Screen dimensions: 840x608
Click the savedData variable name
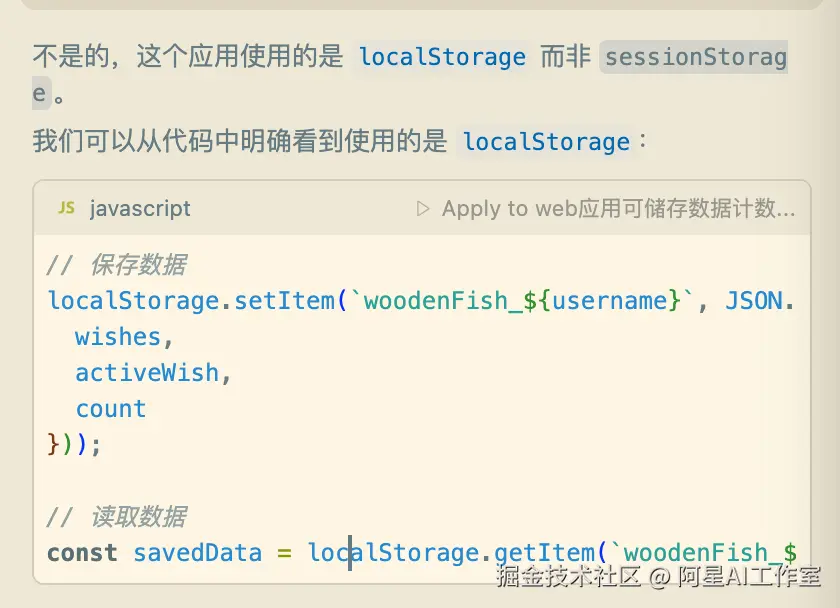(x=197, y=553)
